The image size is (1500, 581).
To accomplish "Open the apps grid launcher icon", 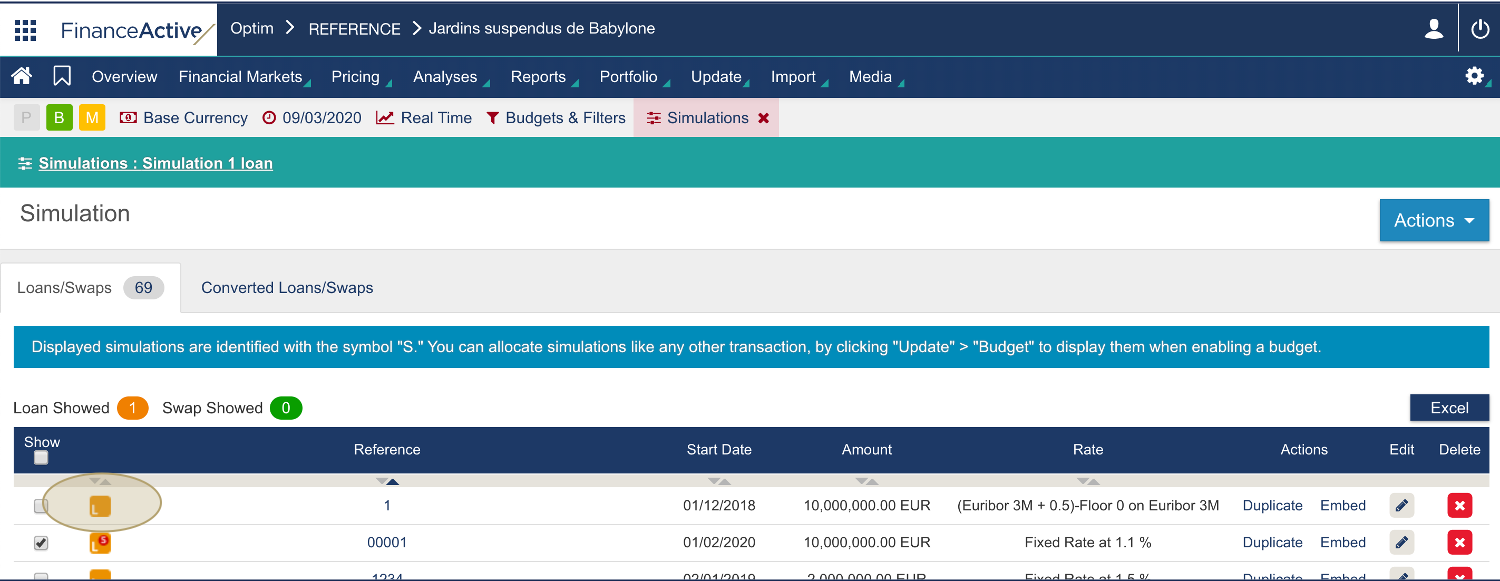I will [26, 29].
